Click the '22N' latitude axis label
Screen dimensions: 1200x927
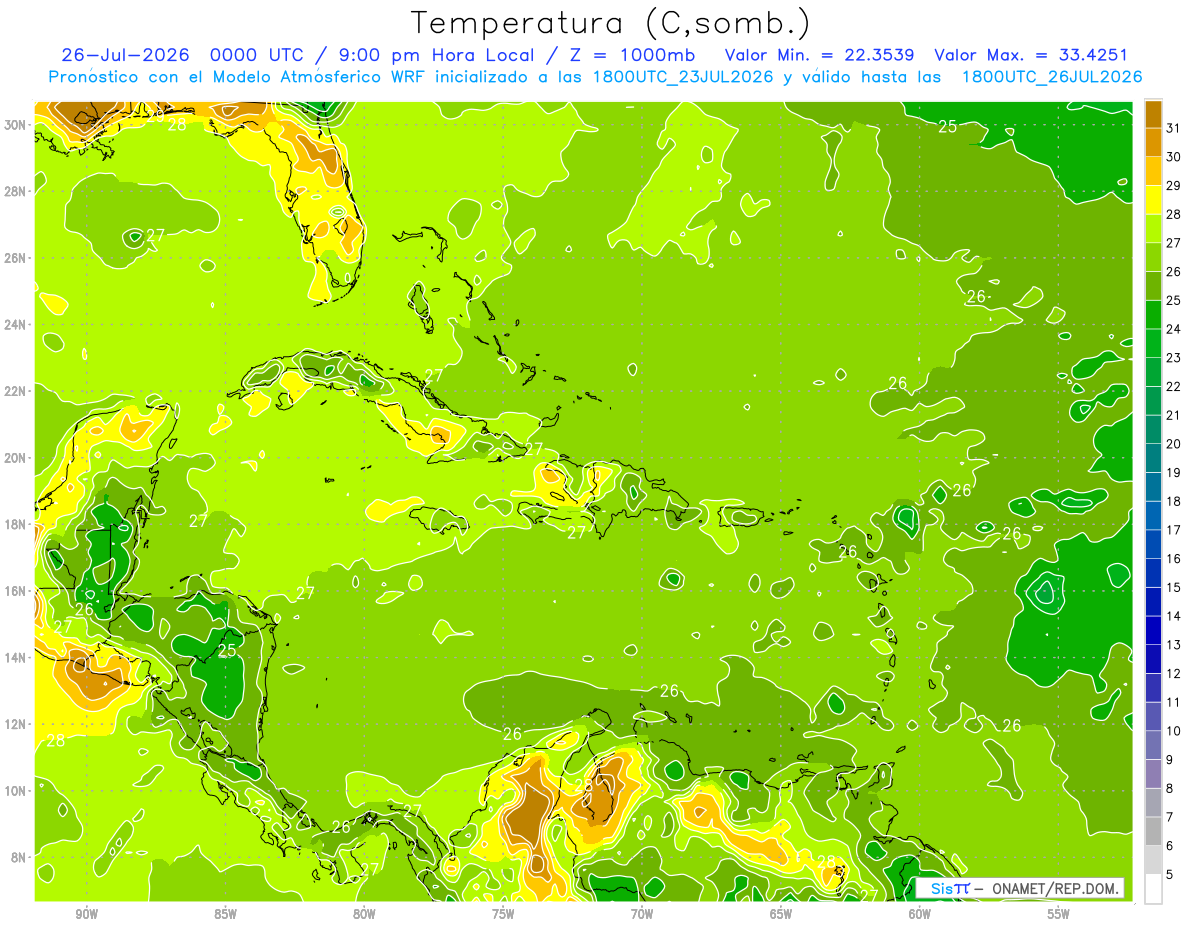tap(16, 391)
